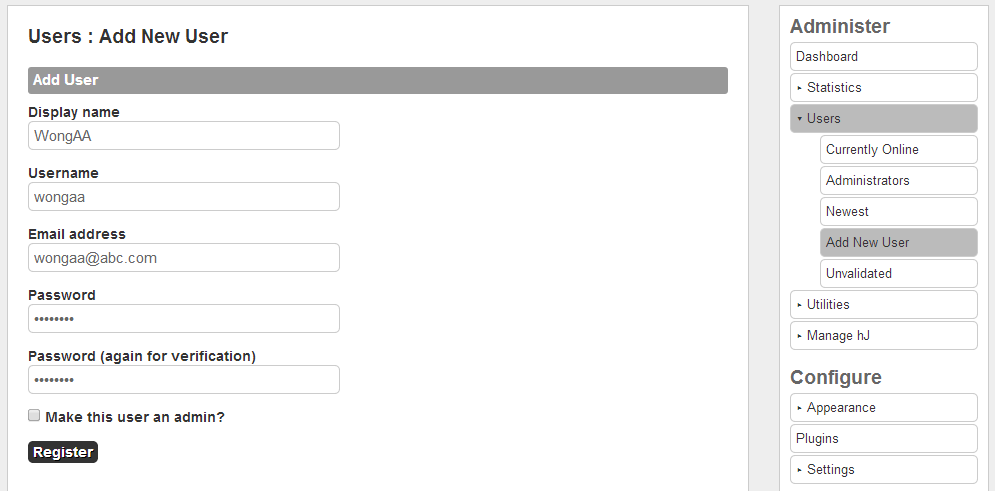Image resolution: width=995 pixels, height=491 pixels.
Task: View the Administrators list
Action: pos(898,181)
